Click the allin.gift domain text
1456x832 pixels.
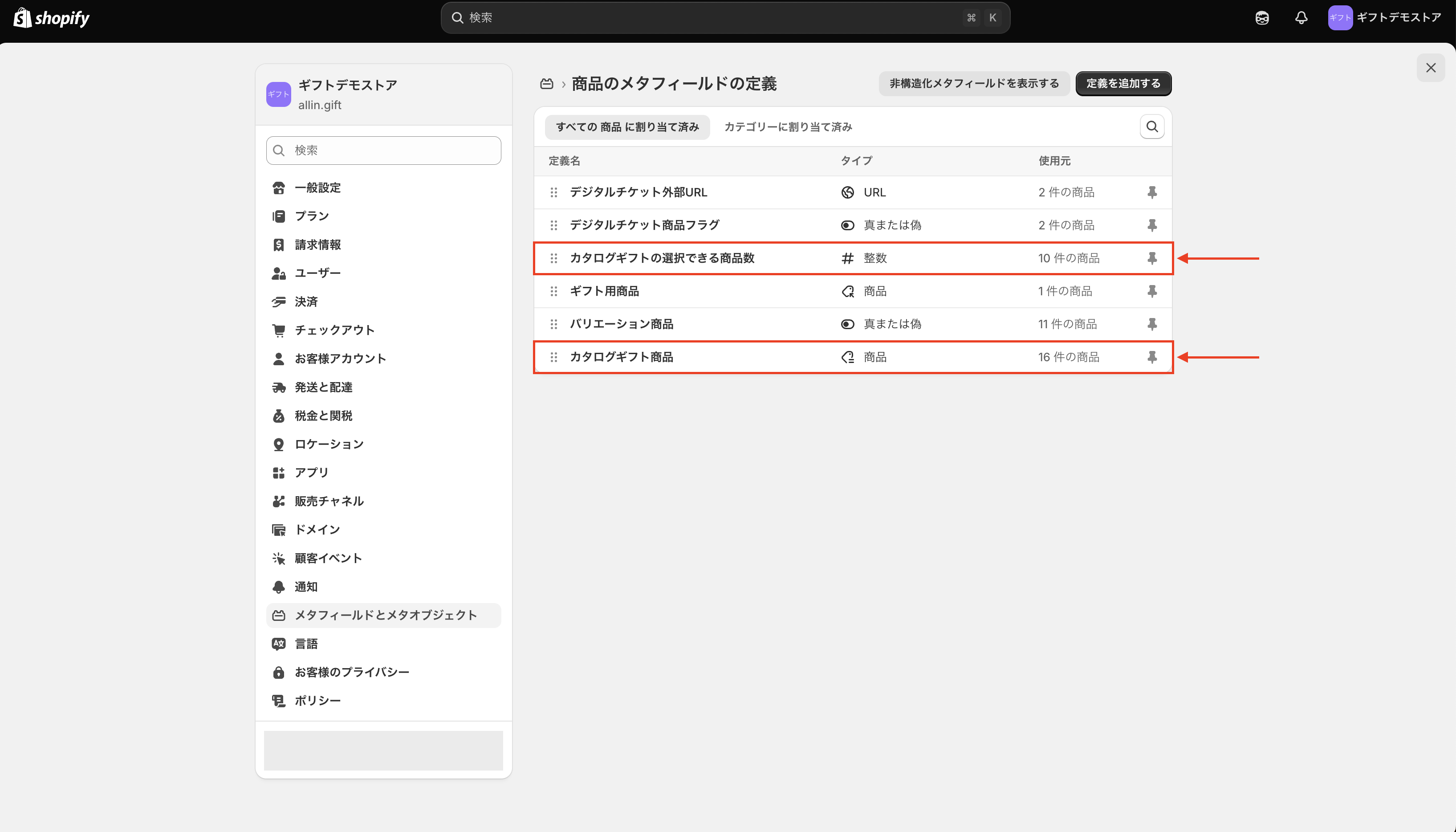[x=319, y=105]
